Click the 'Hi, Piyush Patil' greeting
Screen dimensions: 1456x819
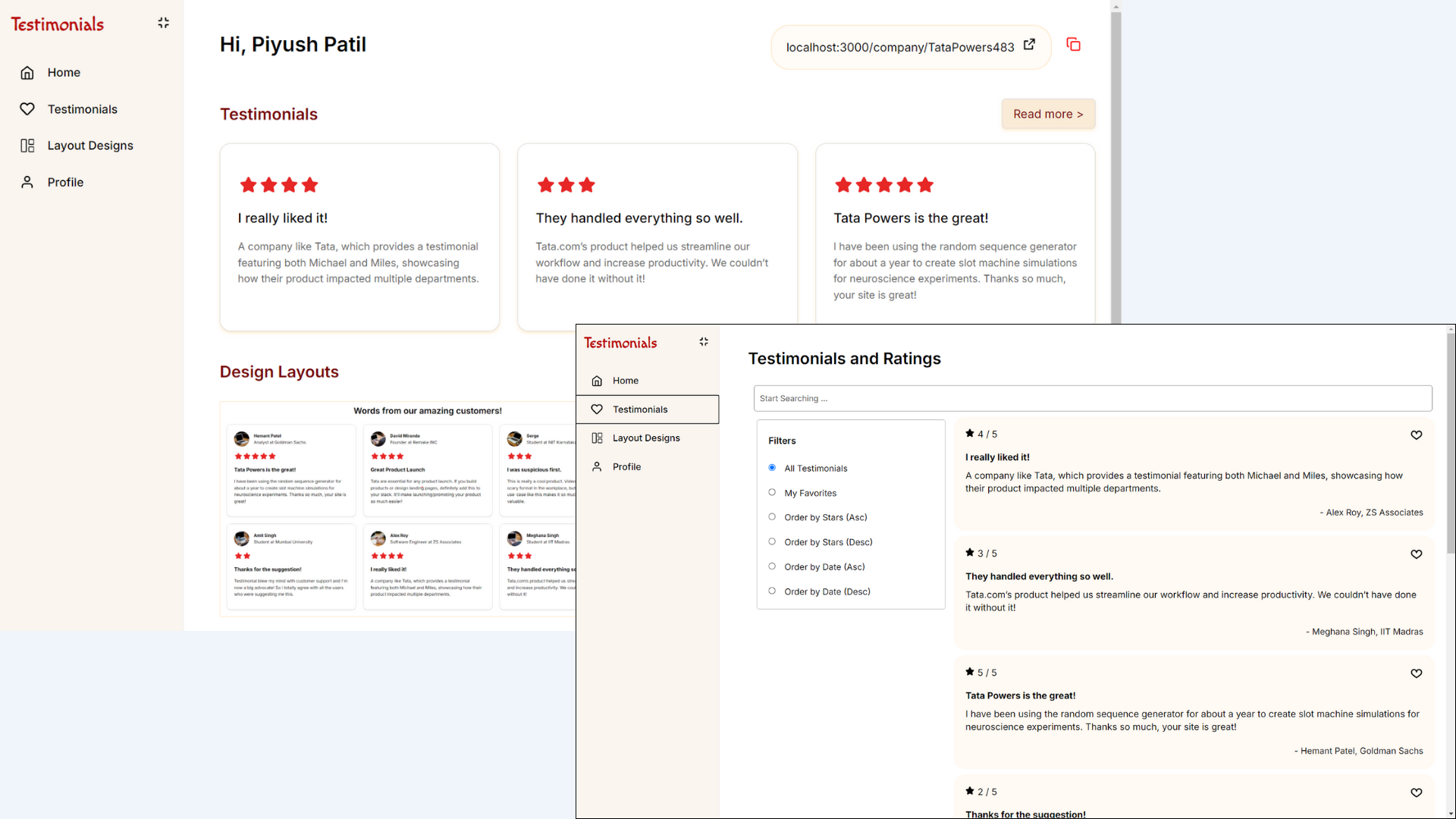(x=293, y=45)
